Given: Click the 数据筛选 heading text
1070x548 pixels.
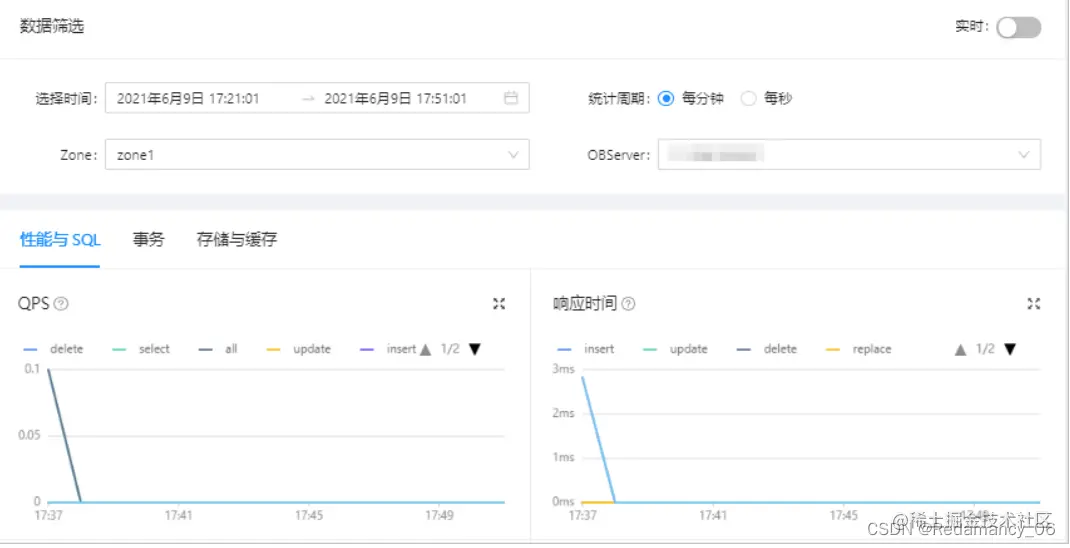Looking at the screenshot, I should point(52,27).
